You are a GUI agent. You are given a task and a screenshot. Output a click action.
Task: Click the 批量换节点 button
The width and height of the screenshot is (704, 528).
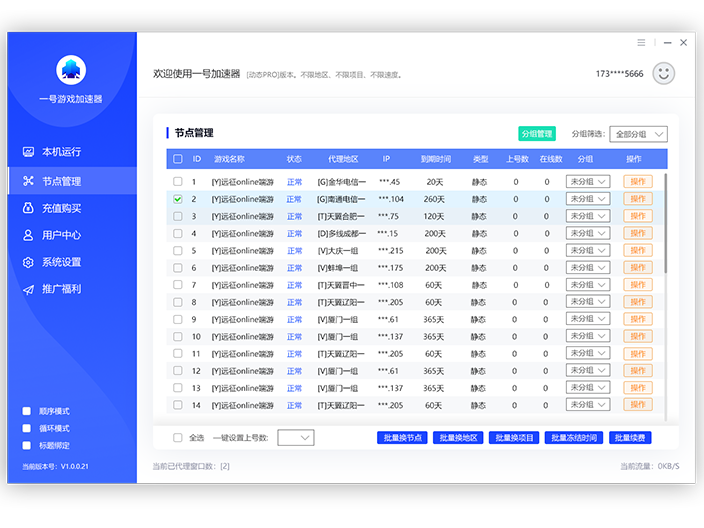pos(403,438)
